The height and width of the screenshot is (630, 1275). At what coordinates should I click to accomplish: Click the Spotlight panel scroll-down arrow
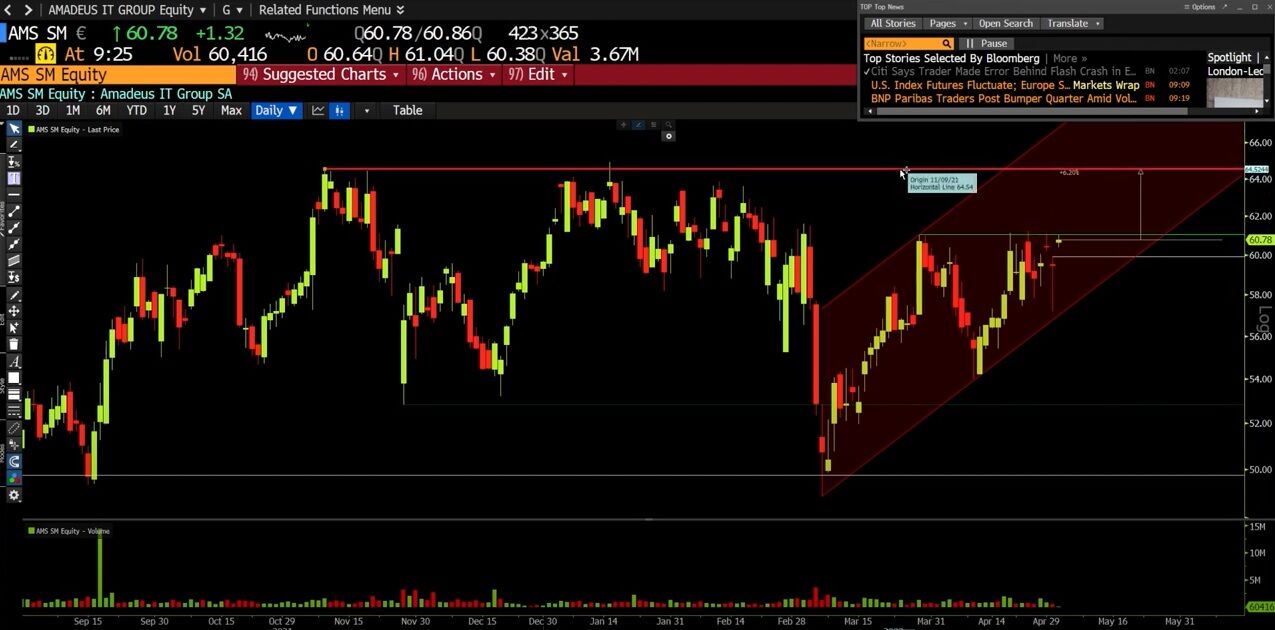coord(1267,101)
